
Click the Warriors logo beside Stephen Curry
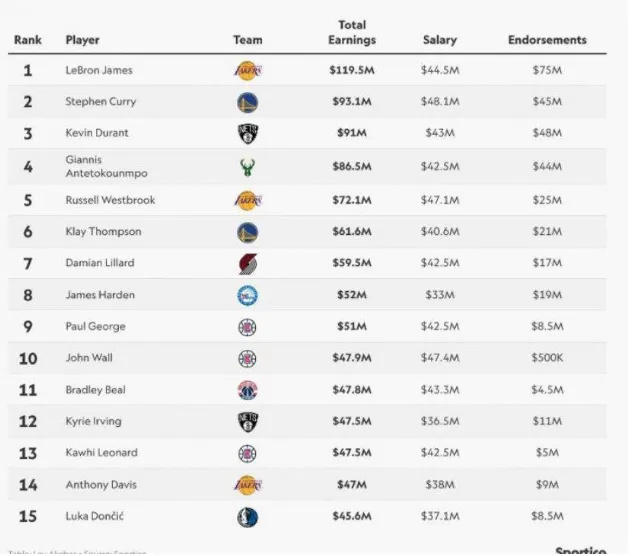tap(247, 102)
